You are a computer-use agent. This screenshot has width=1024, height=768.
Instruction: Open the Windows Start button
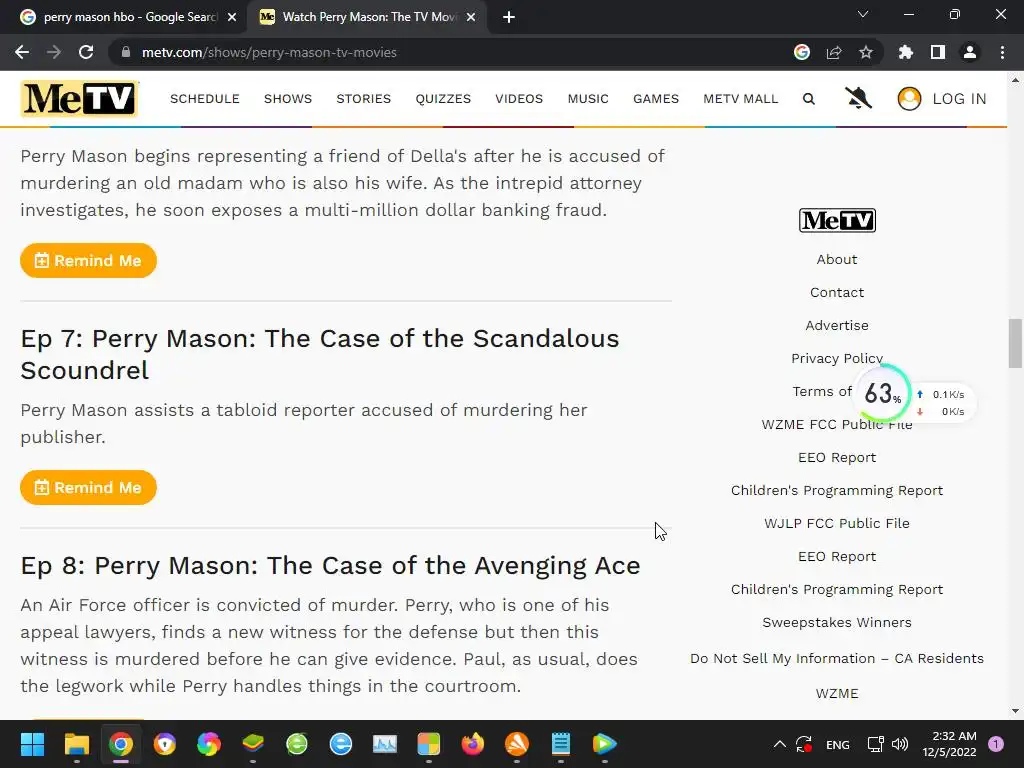[x=32, y=744]
